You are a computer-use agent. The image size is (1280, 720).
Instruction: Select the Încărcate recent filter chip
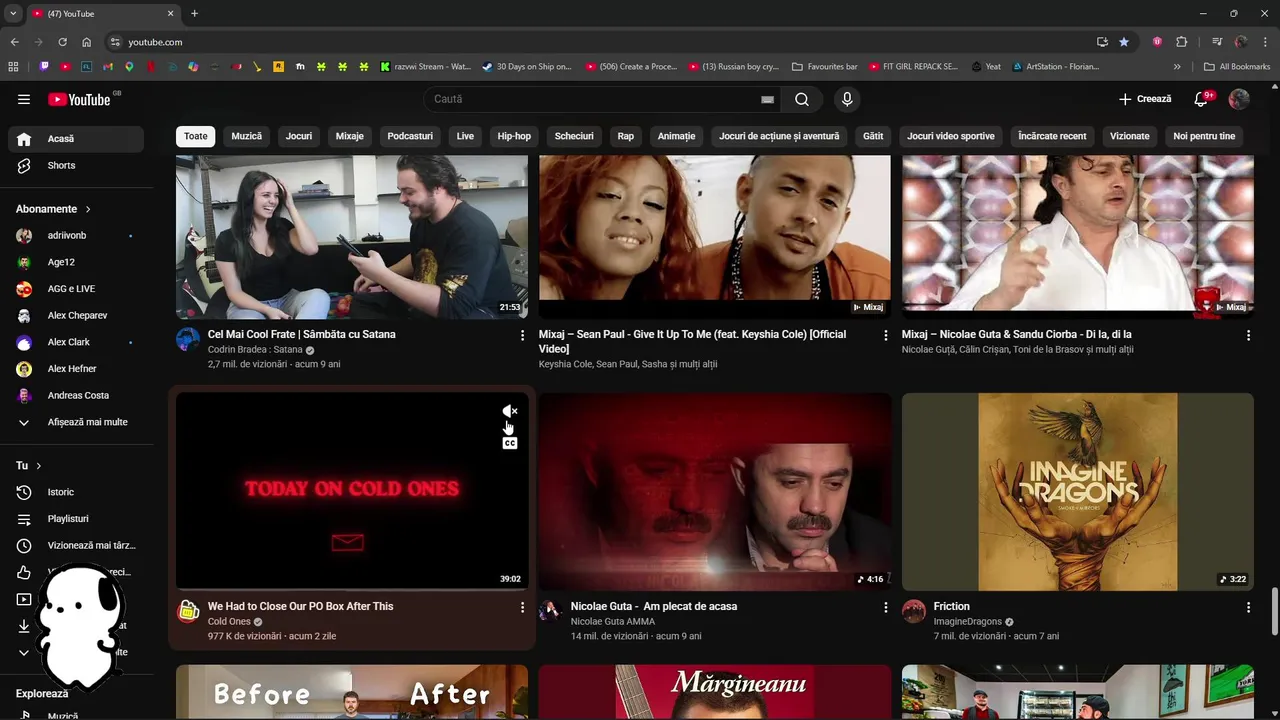click(1052, 136)
